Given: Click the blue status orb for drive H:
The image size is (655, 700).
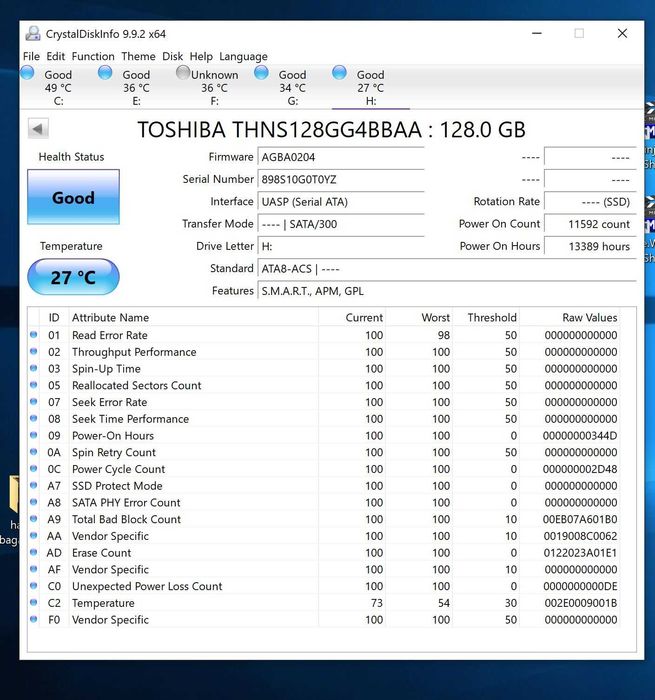Looking at the screenshot, I should coord(339,72).
